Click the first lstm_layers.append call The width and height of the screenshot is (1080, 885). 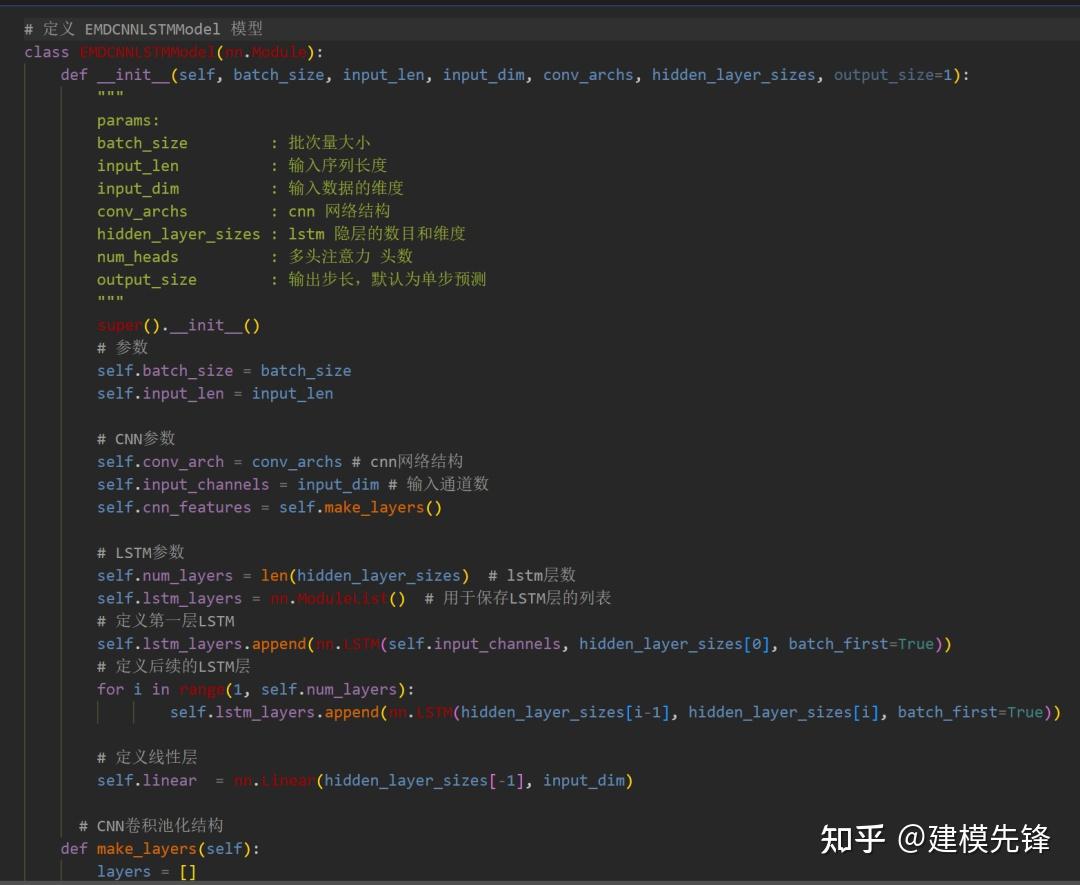(x=523, y=644)
